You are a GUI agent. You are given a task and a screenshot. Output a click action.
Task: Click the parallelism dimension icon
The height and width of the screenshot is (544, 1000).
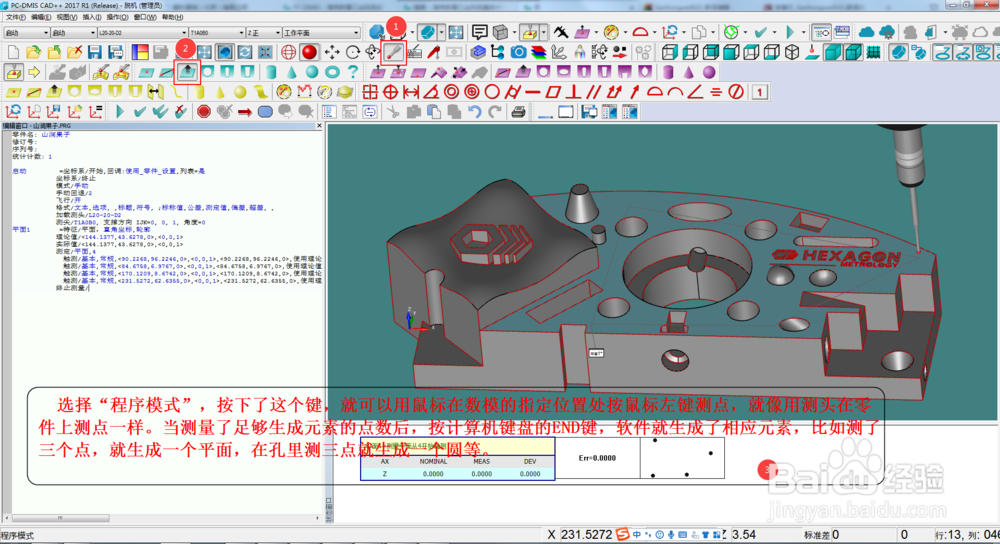pyautogui.click(x=594, y=92)
